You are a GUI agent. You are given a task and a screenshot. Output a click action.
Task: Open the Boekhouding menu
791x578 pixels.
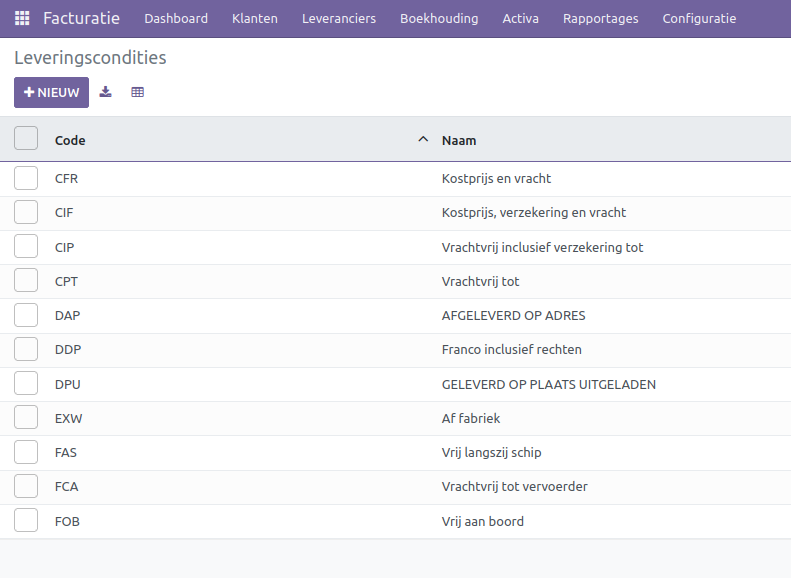tap(439, 18)
